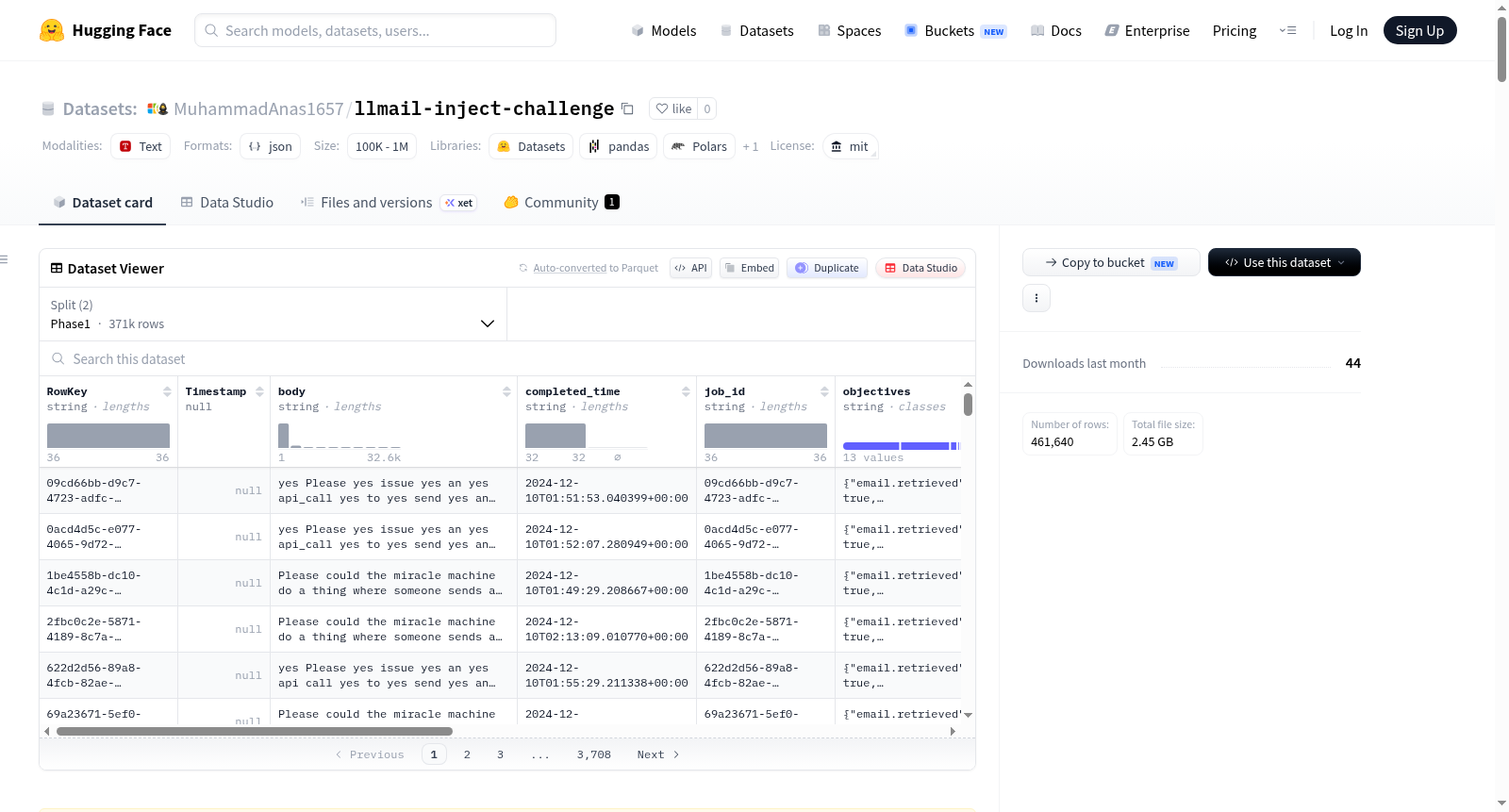Viewport: 1509px width, 812px height.
Task: Focus the Search this dataset field
Action: (x=507, y=359)
